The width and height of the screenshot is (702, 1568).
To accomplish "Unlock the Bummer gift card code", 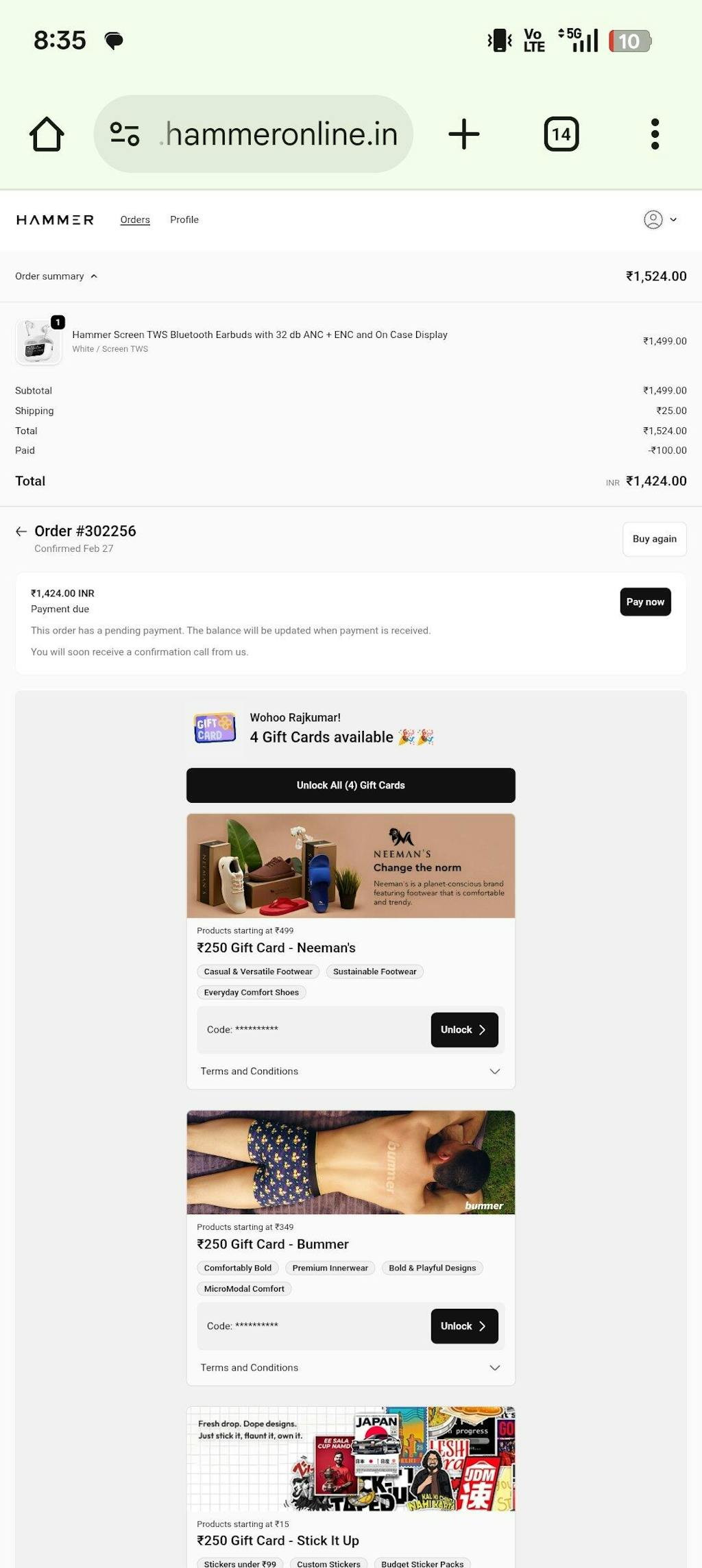I will pos(464,1326).
